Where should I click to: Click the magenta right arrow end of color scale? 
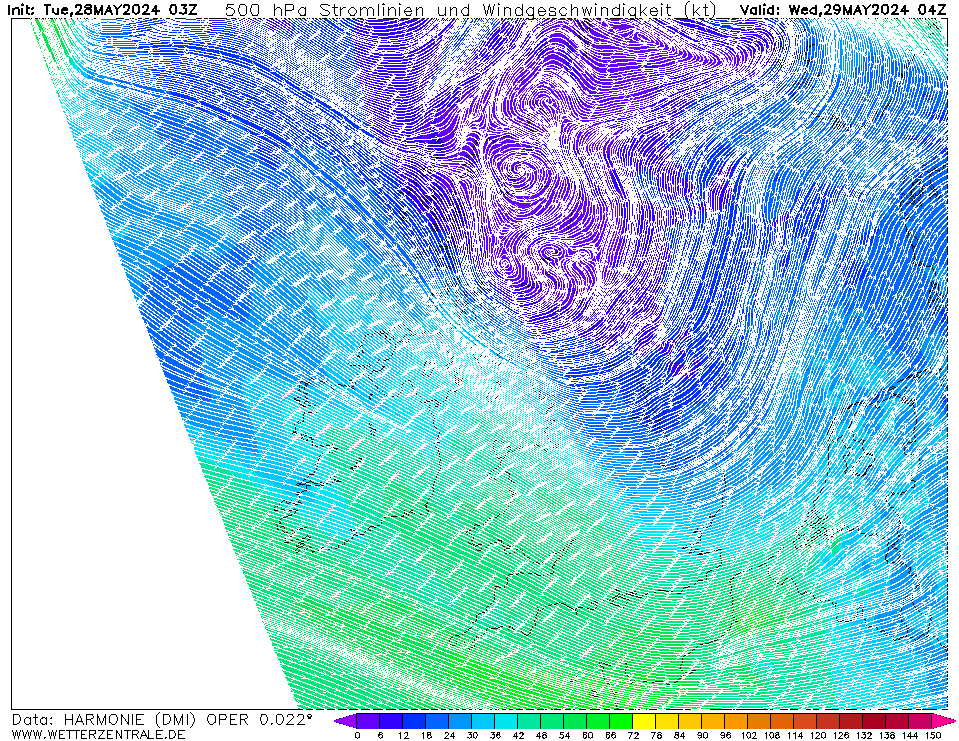(x=944, y=721)
